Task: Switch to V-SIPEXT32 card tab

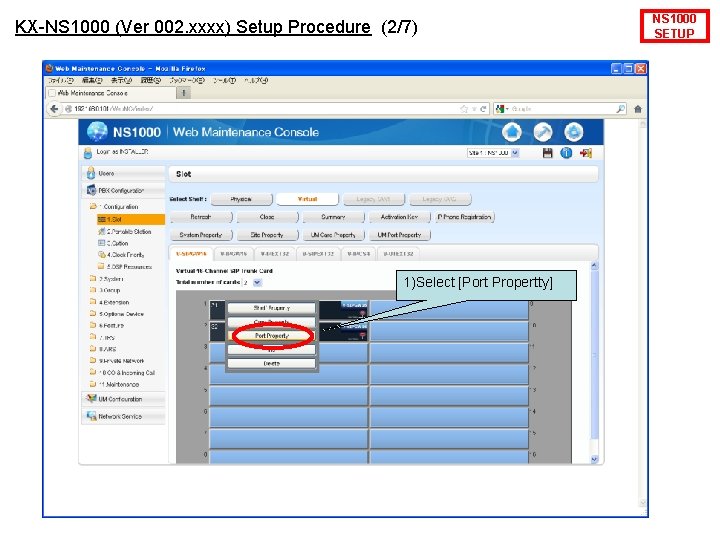Action: click(318, 253)
